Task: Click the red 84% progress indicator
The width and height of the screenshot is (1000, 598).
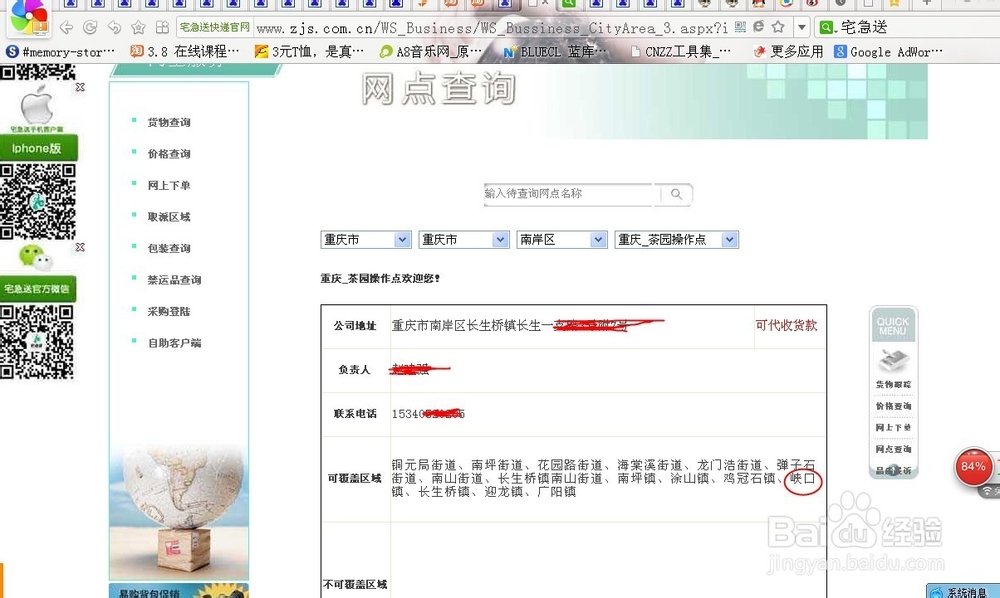Action: coord(971,466)
